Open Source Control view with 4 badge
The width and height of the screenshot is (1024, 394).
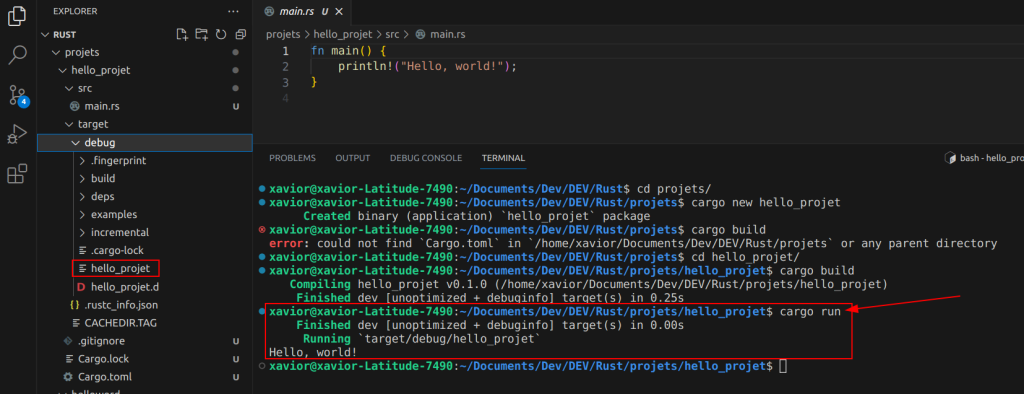(18, 95)
